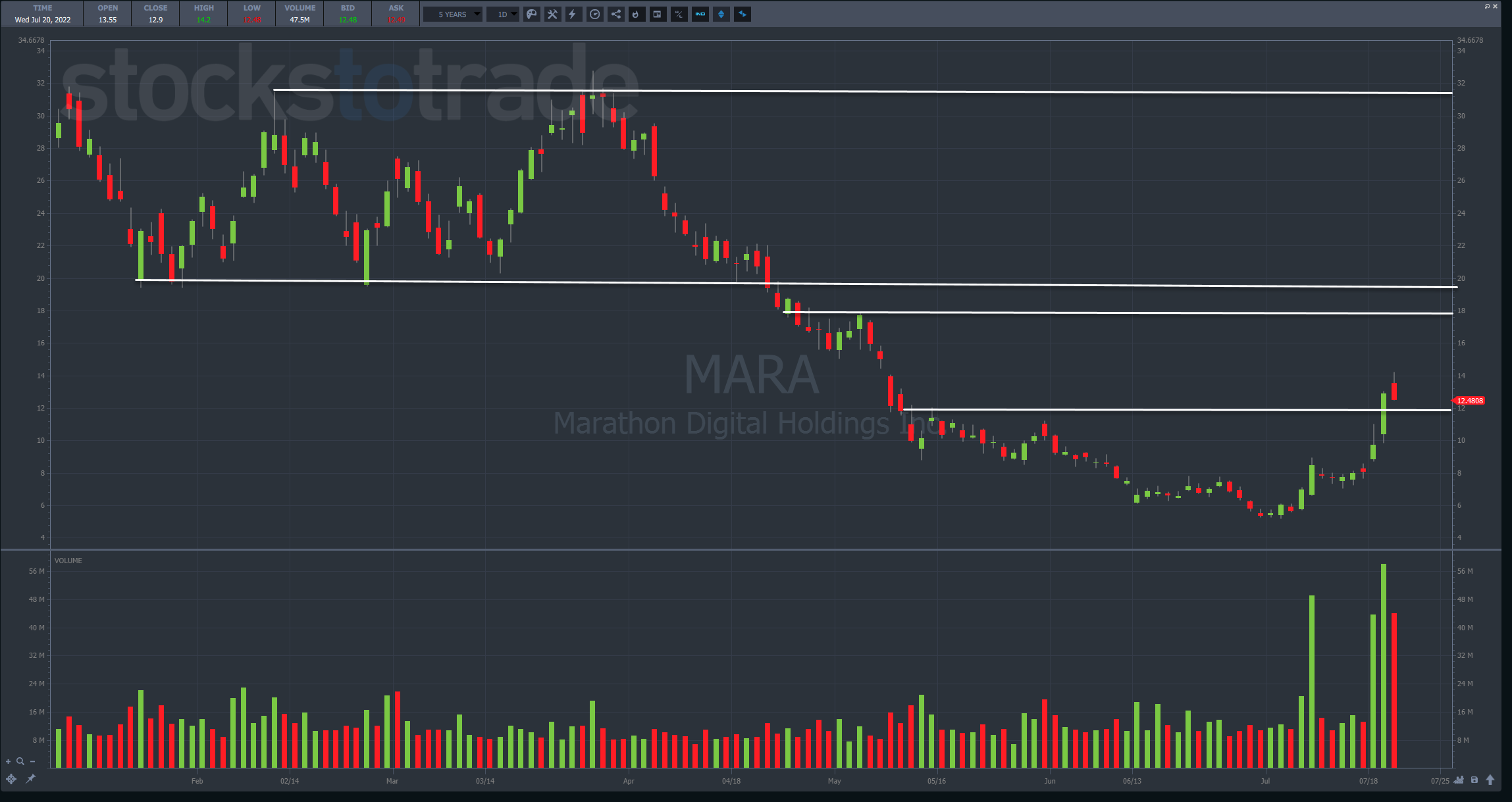The image size is (1512, 802).
Task: Click the VOLUME panel label
Action: [x=68, y=561]
